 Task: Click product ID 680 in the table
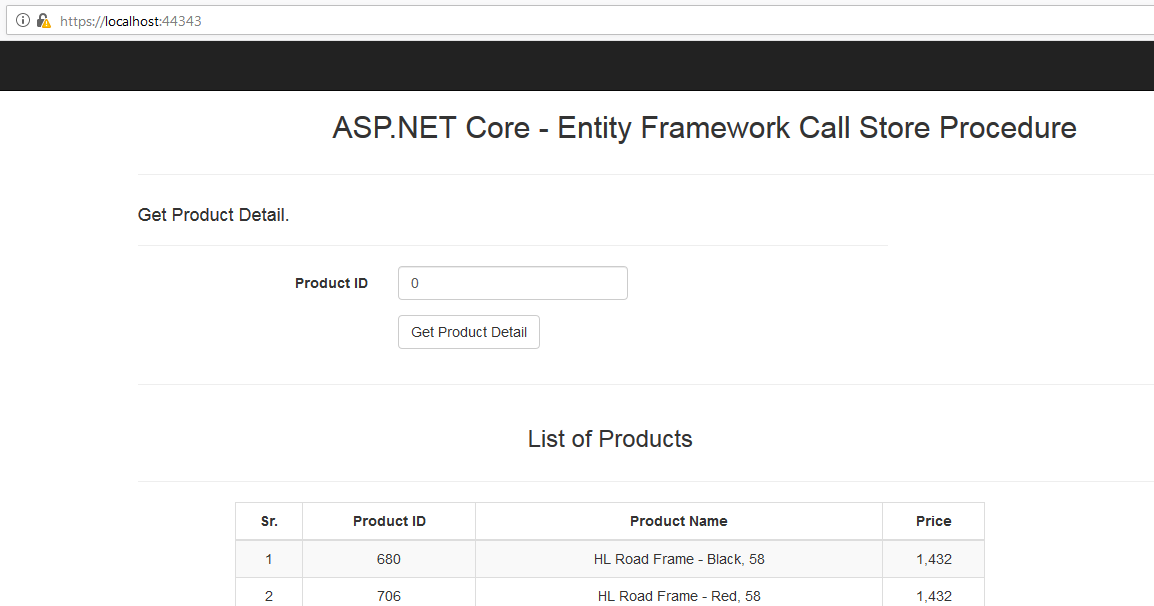pos(388,559)
